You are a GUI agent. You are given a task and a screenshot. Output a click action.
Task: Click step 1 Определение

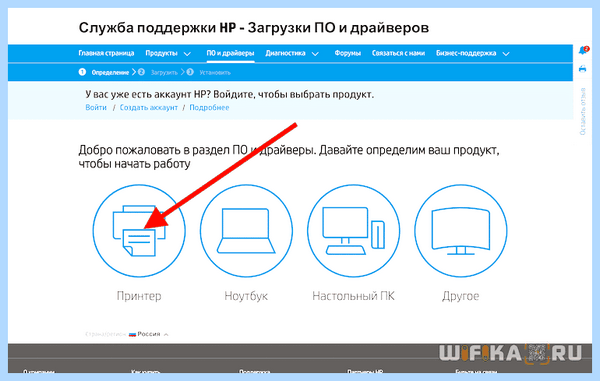tap(104, 72)
